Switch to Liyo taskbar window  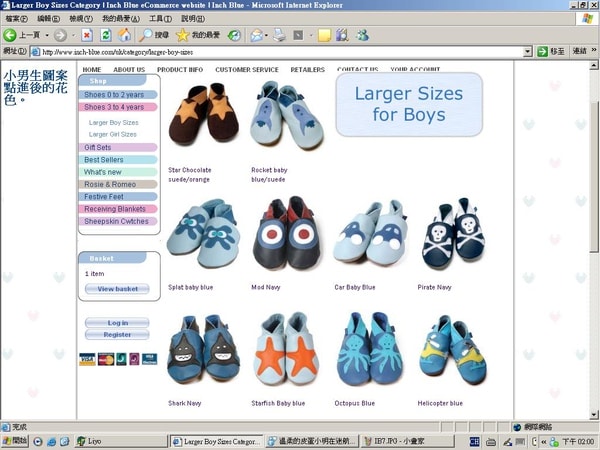(121, 441)
